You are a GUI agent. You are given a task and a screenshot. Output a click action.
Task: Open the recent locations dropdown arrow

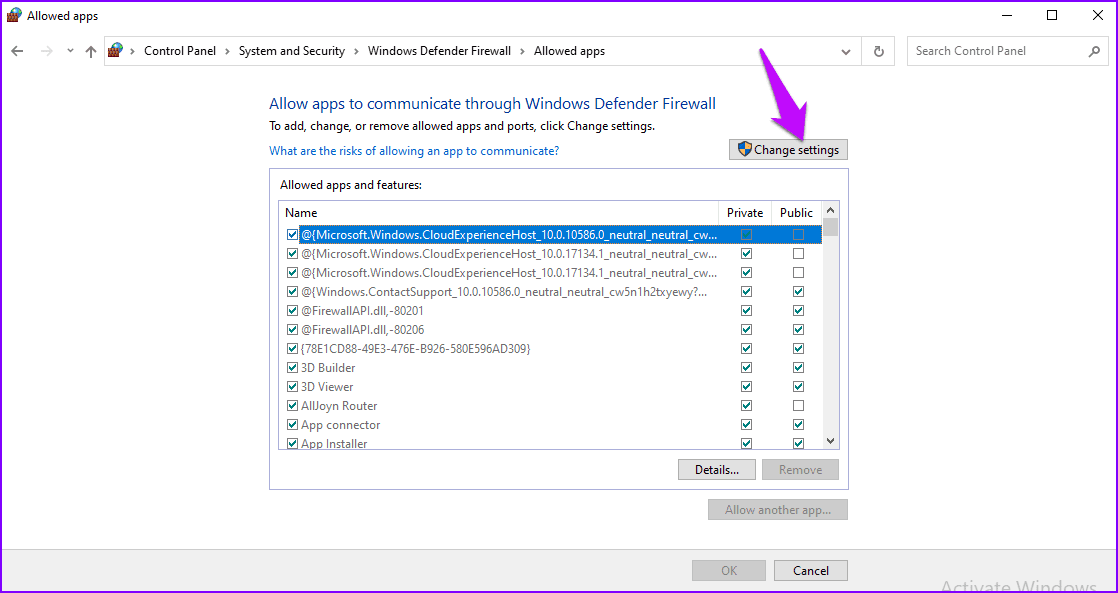(x=70, y=51)
